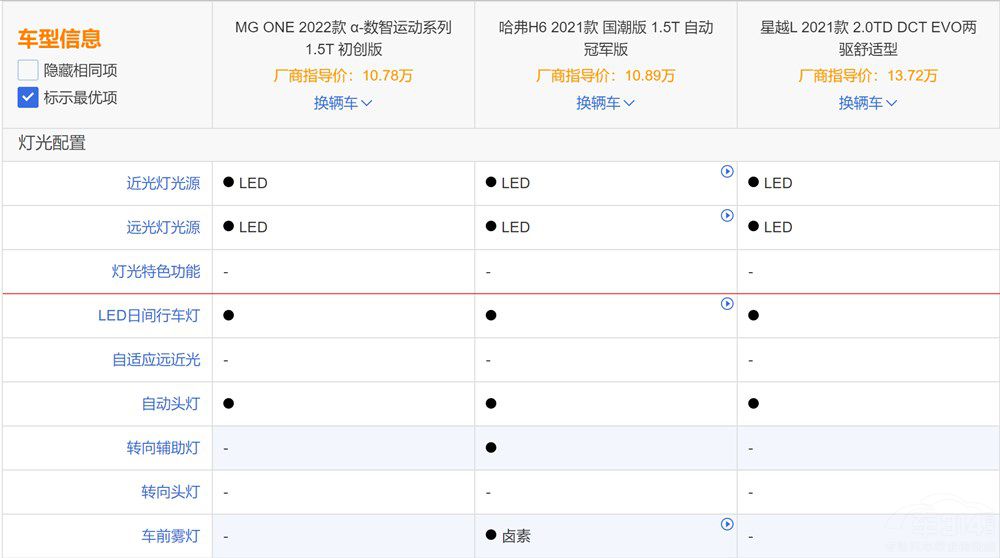Select the 自动头灯 row label
The image size is (1000, 558).
point(171,403)
